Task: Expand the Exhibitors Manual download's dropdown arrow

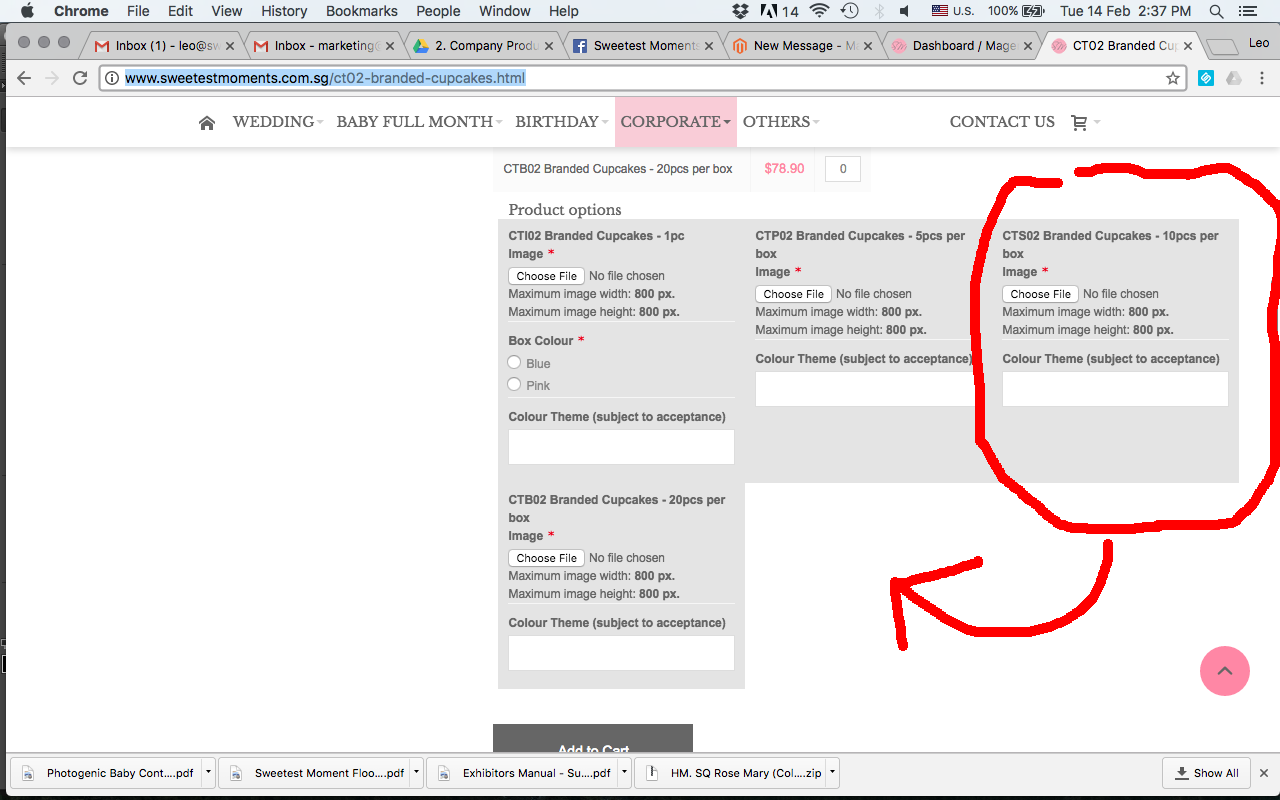Action: click(x=624, y=772)
